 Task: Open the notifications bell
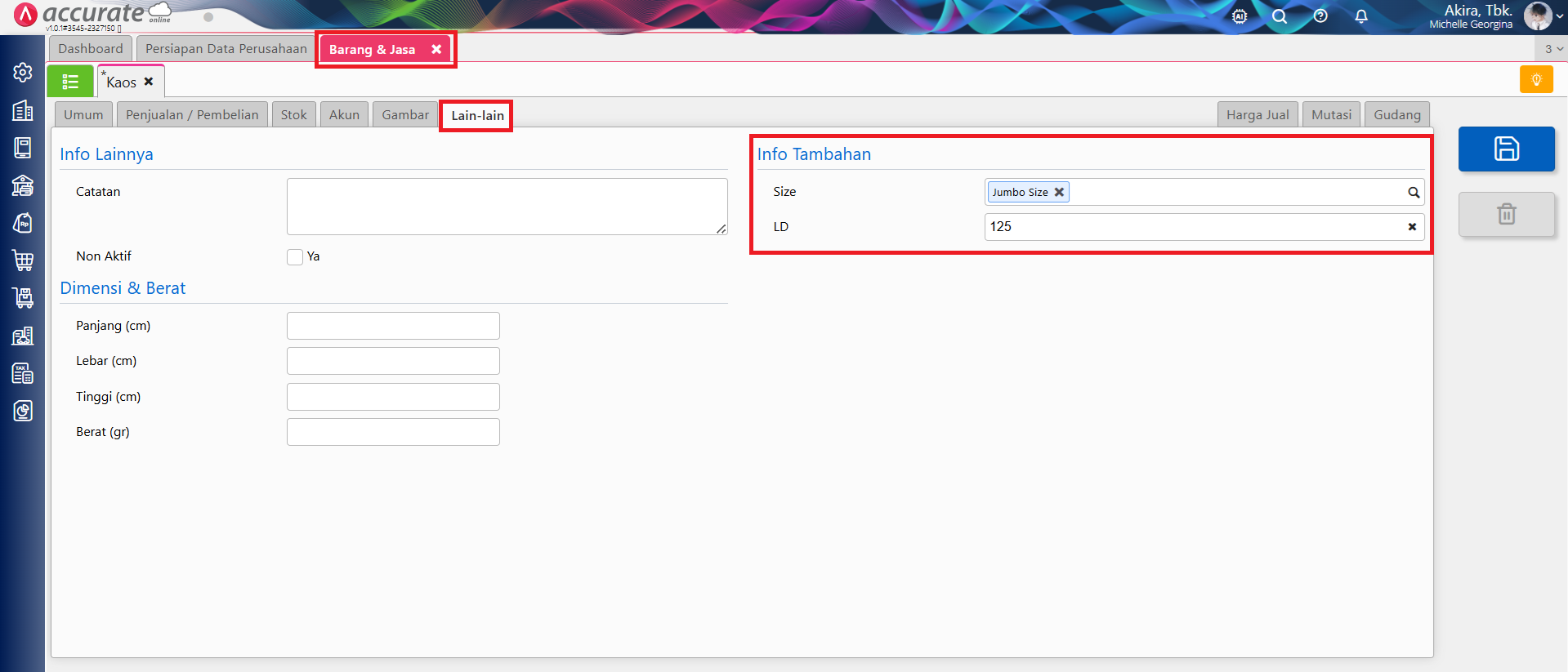(x=1361, y=16)
